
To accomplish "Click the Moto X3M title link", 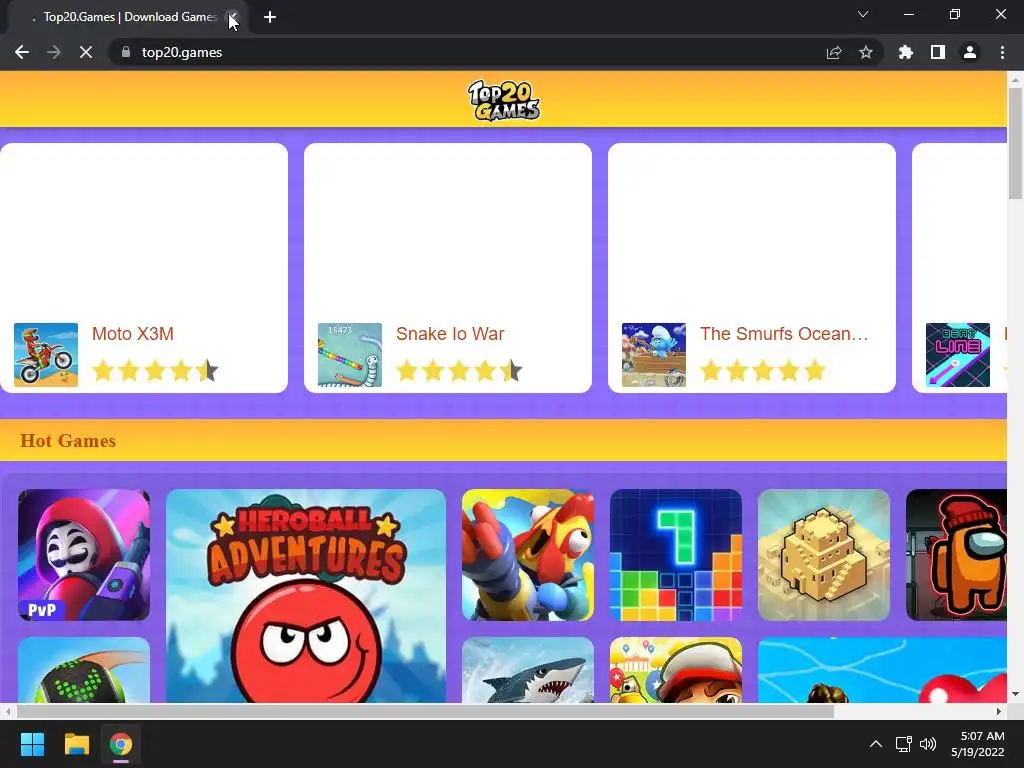I will (x=133, y=334).
